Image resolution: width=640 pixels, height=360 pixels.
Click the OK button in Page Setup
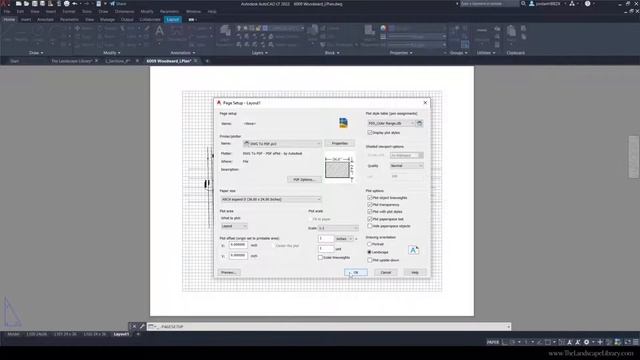coord(356,272)
